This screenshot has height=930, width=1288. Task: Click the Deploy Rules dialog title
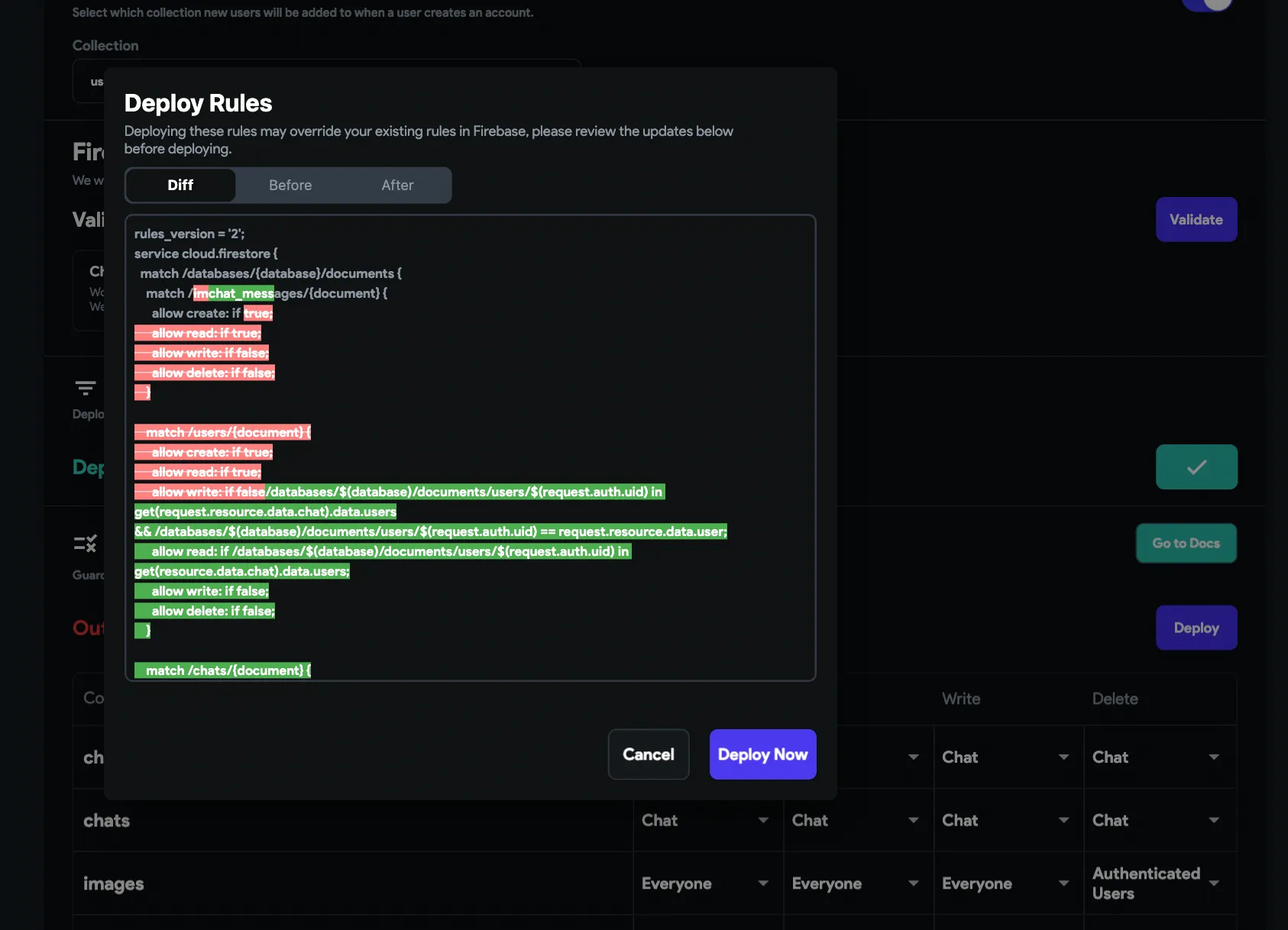[x=198, y=103]
